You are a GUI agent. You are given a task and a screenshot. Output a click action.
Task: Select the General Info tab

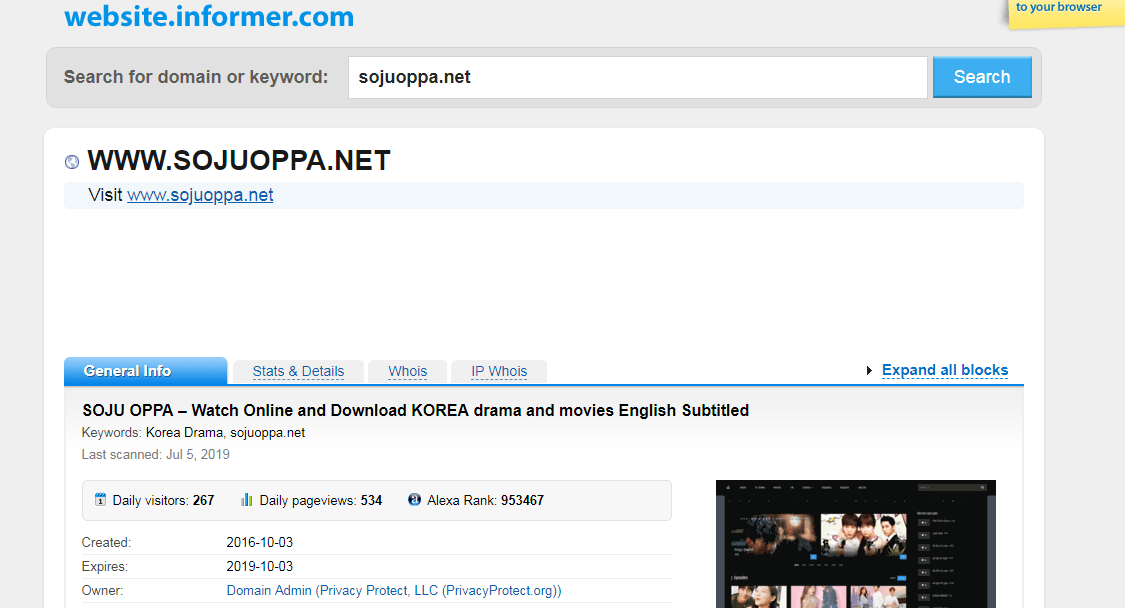click(x=146, y=370)
